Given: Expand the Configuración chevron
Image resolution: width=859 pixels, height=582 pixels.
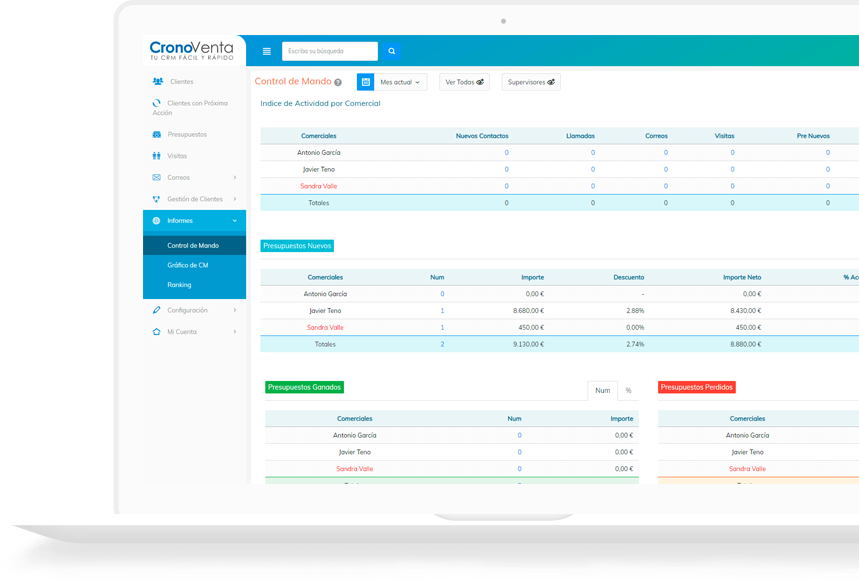Looking at the screenshot, I should pos(235,310).
